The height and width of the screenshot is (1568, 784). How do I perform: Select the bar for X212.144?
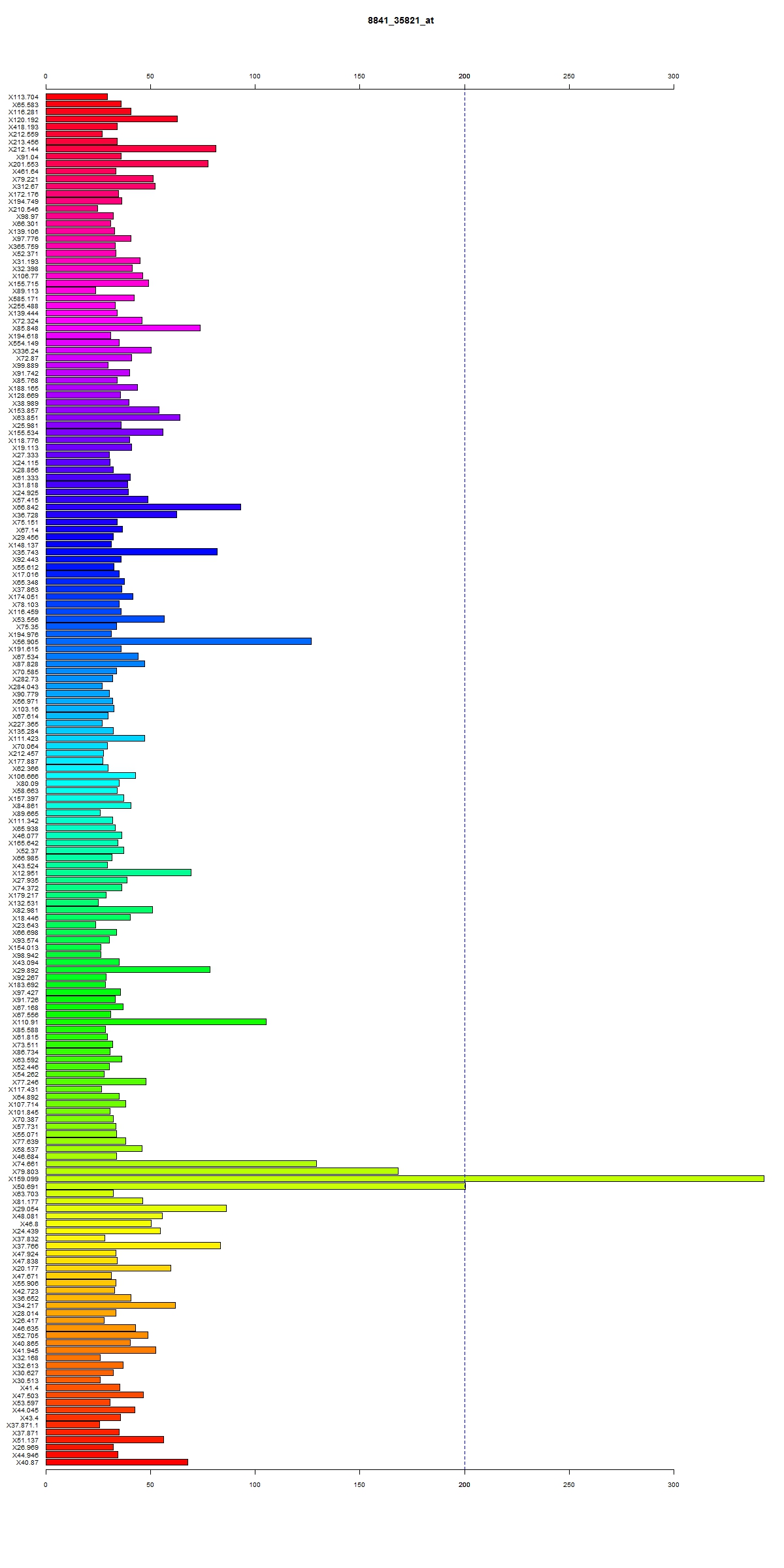[131, 149]
